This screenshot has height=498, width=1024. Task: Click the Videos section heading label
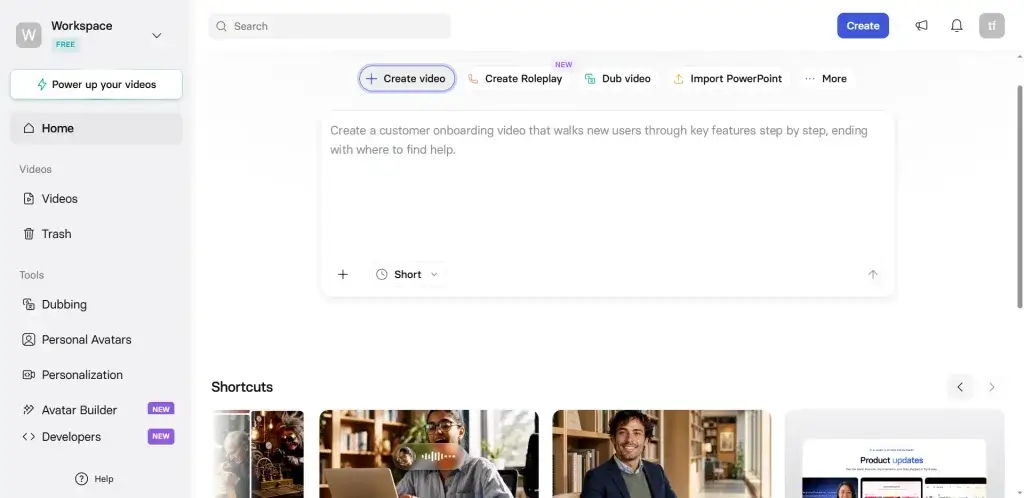(x=35, y=169)
